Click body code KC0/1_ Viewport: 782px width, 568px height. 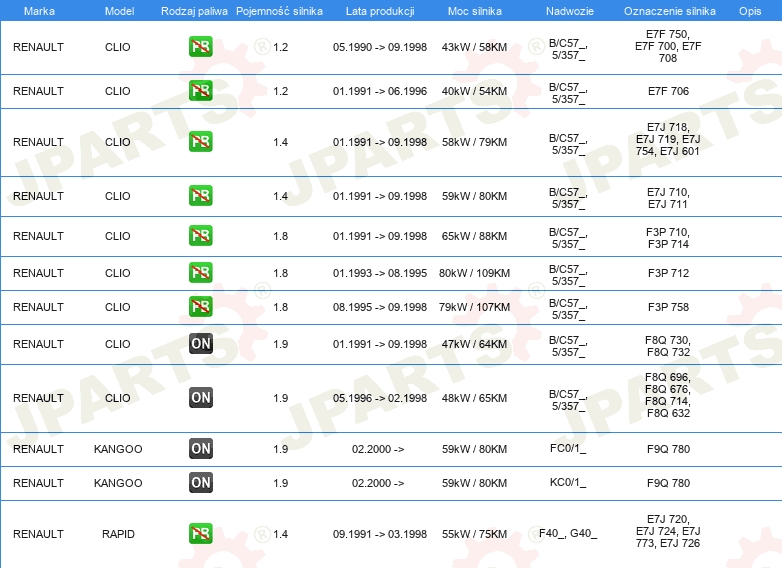[568, 483]
